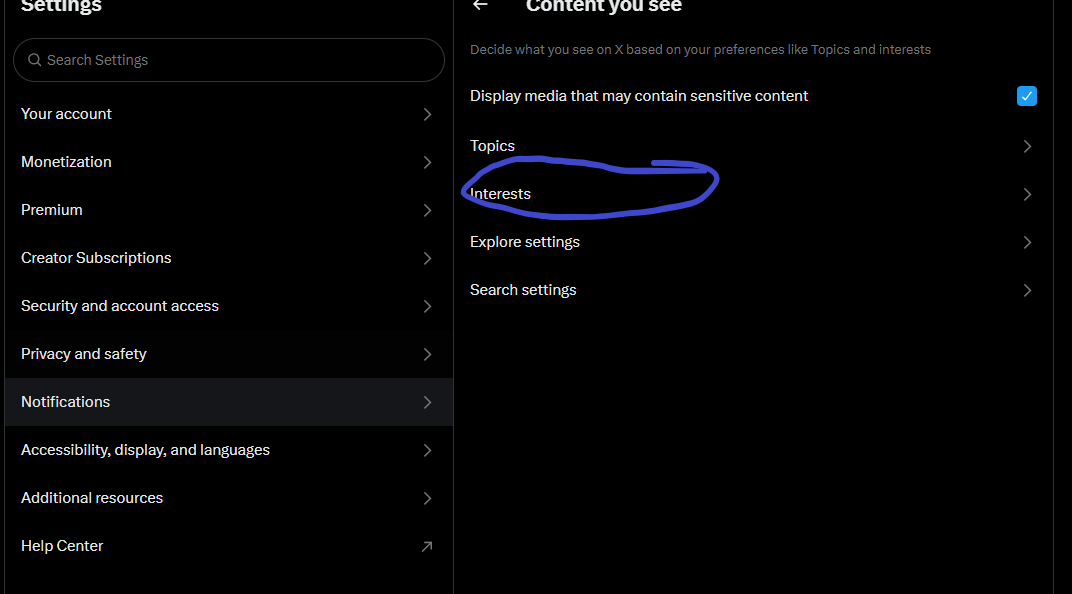Open the Interests chevron arrow
Screen dimensions: 1072x594
click(x=1027, y=194)
